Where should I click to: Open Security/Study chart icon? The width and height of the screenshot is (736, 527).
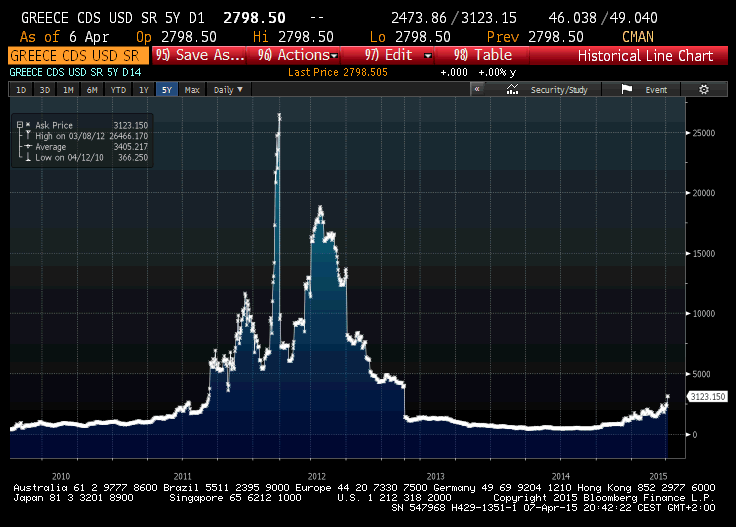point(512,89)
